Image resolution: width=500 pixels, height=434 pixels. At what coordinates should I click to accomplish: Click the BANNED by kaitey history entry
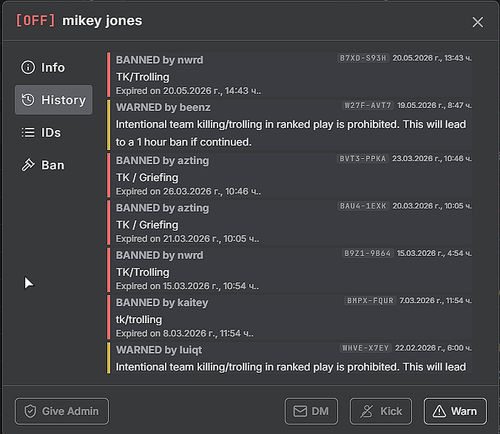pos(289,317)
